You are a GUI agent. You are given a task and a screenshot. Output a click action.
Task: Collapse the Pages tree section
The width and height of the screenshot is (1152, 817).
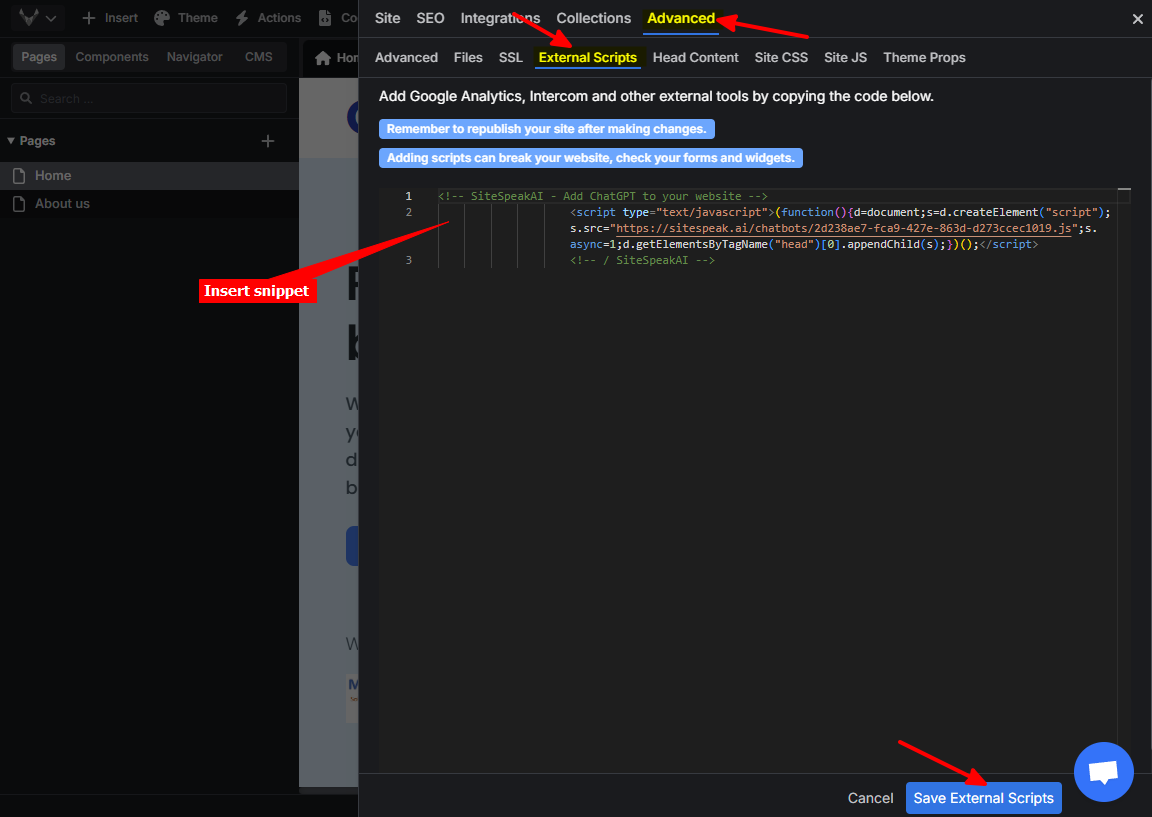(11, 141)
